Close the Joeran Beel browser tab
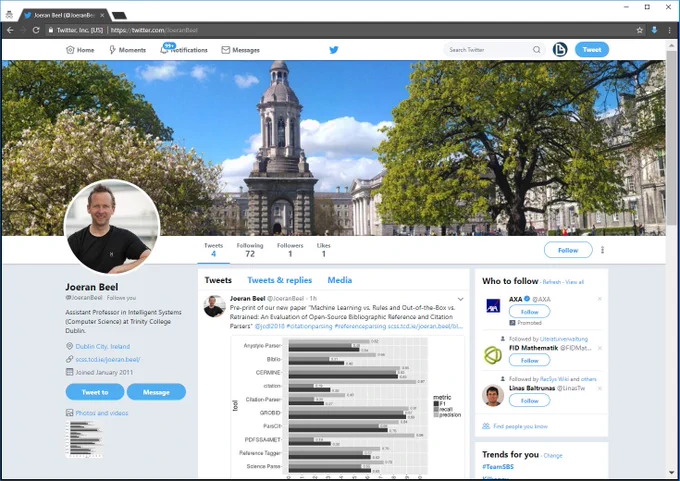This screenshot has width=680, height=481. [x=102, y=15]
